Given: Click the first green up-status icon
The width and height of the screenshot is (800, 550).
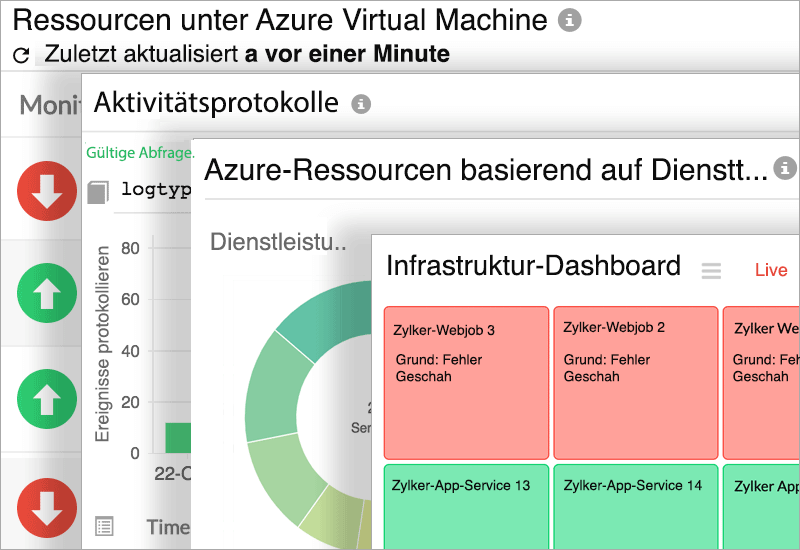Looking at the screenshot, I should [47, 293].
